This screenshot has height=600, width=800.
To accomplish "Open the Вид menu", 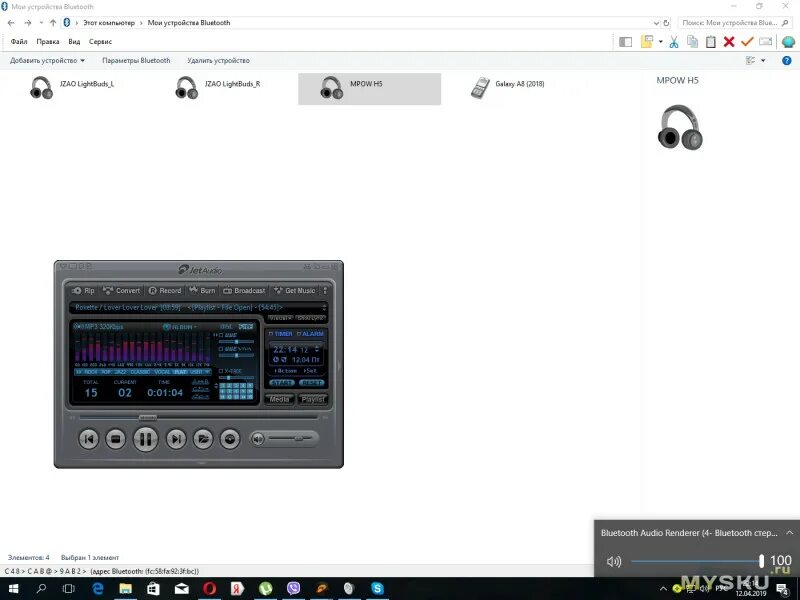I will (x=74, y=42).
